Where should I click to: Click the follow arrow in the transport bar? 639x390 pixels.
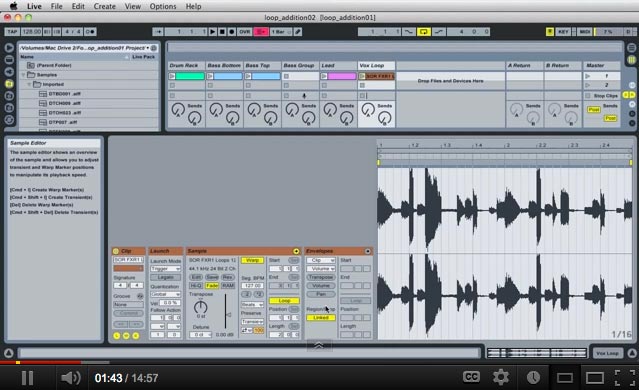[x=158, y=31]
